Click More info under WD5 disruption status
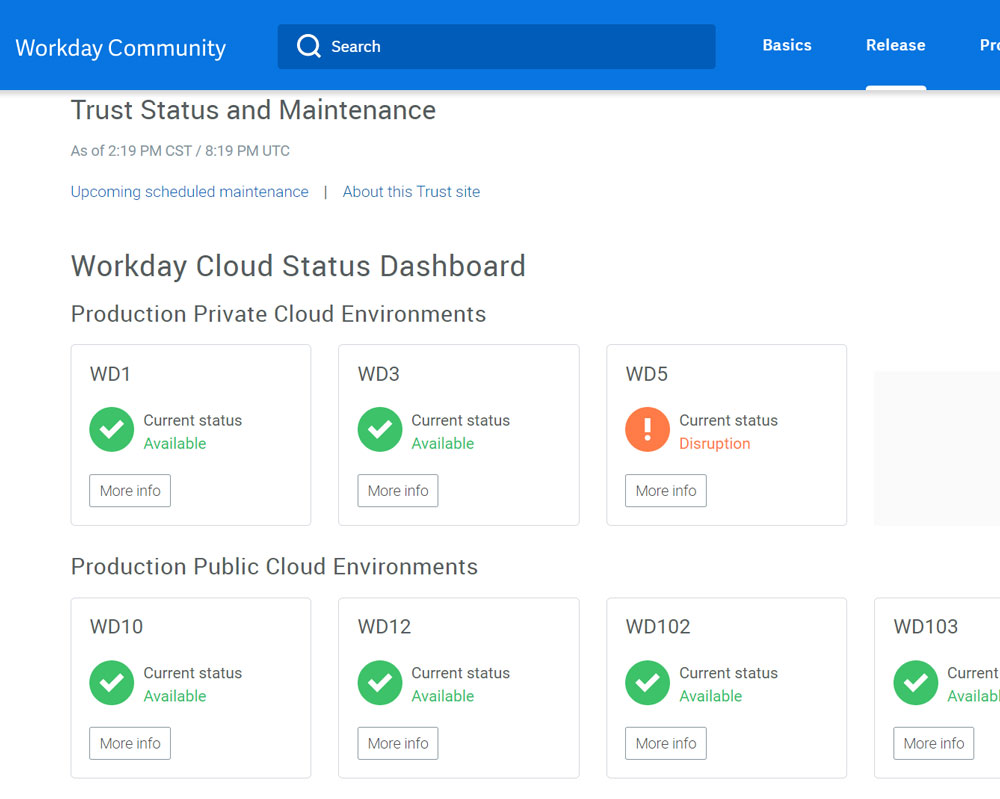Viewport: 1000px width, 799px height. 665,490
